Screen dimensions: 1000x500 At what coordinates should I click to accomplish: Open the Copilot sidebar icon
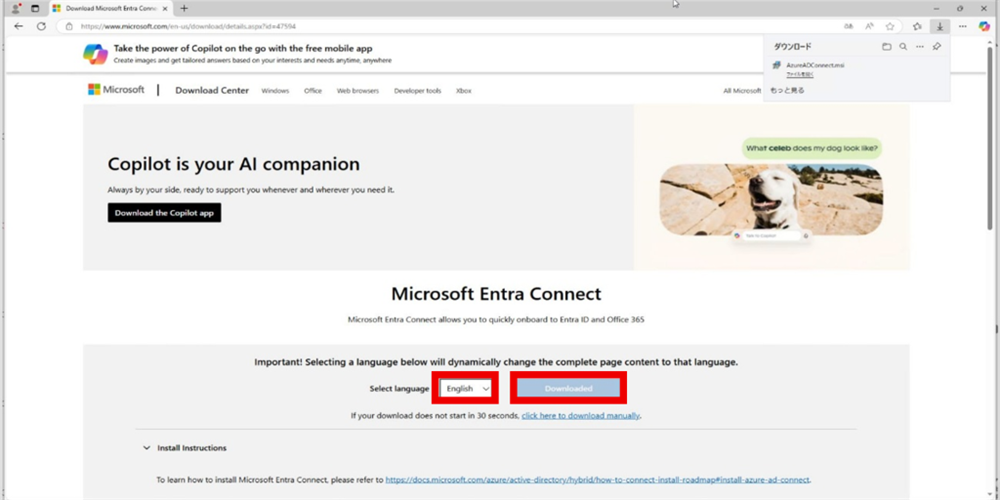(x=985, y=26)
